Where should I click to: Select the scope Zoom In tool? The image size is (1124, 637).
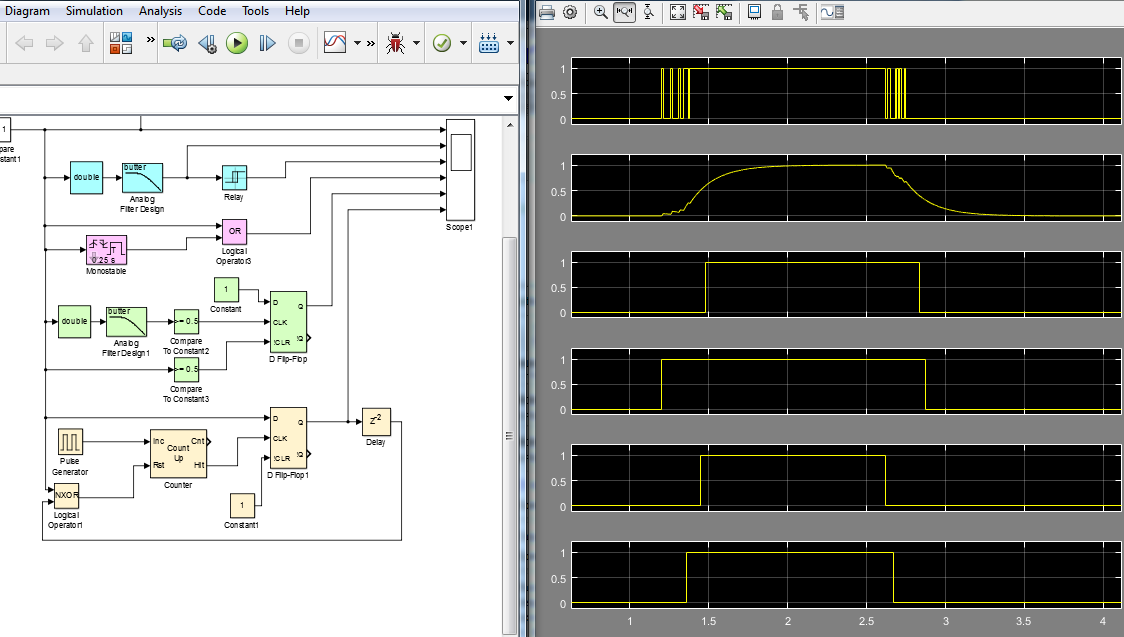(600, 12)
